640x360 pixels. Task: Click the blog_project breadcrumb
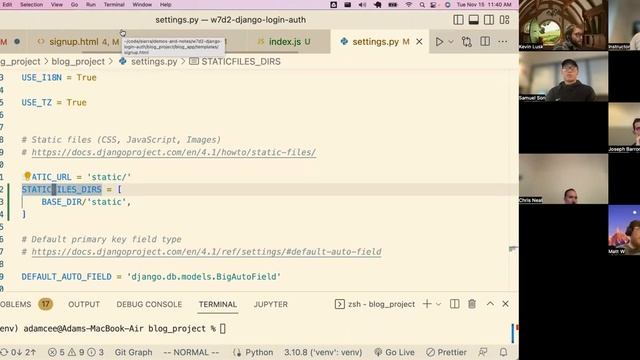[78, 62]
